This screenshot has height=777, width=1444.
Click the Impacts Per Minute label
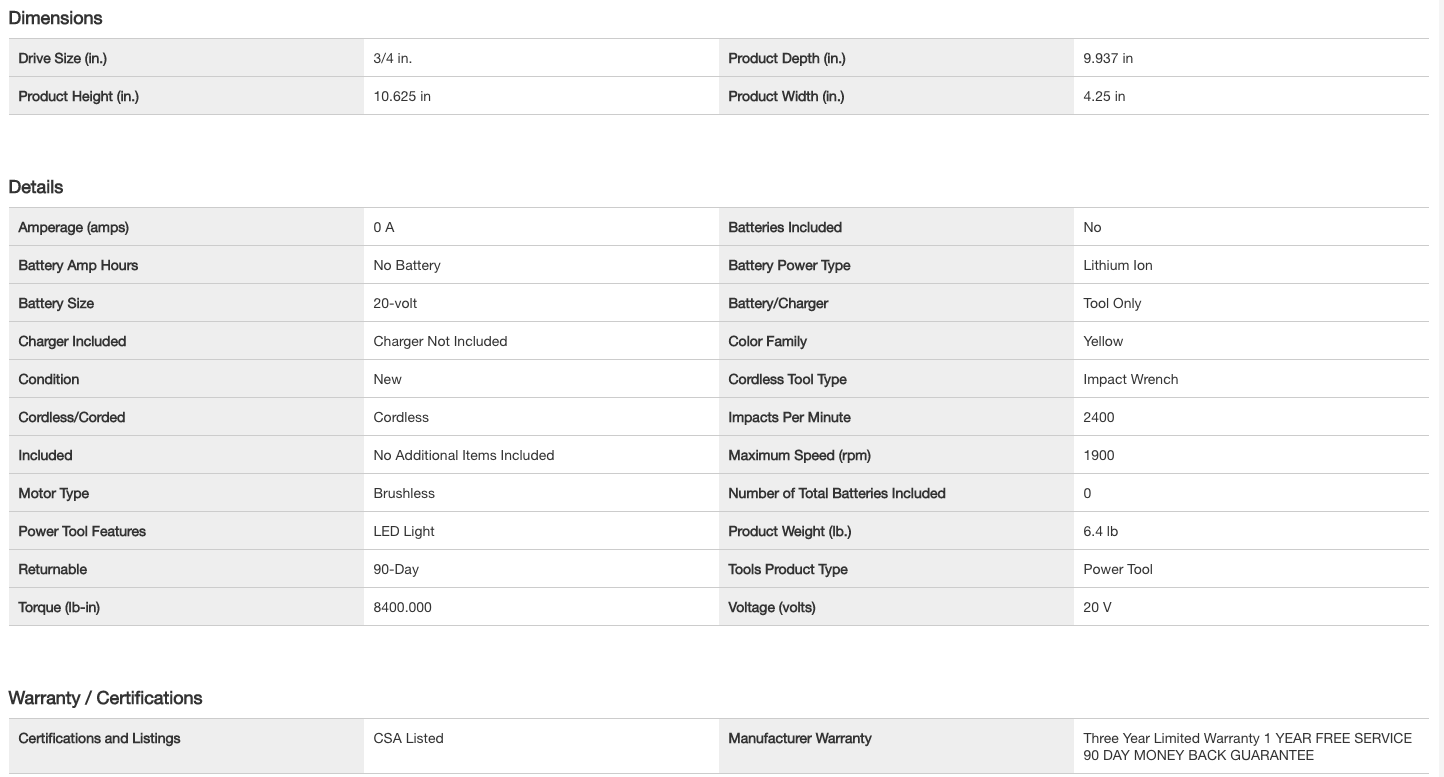(789, 417)
